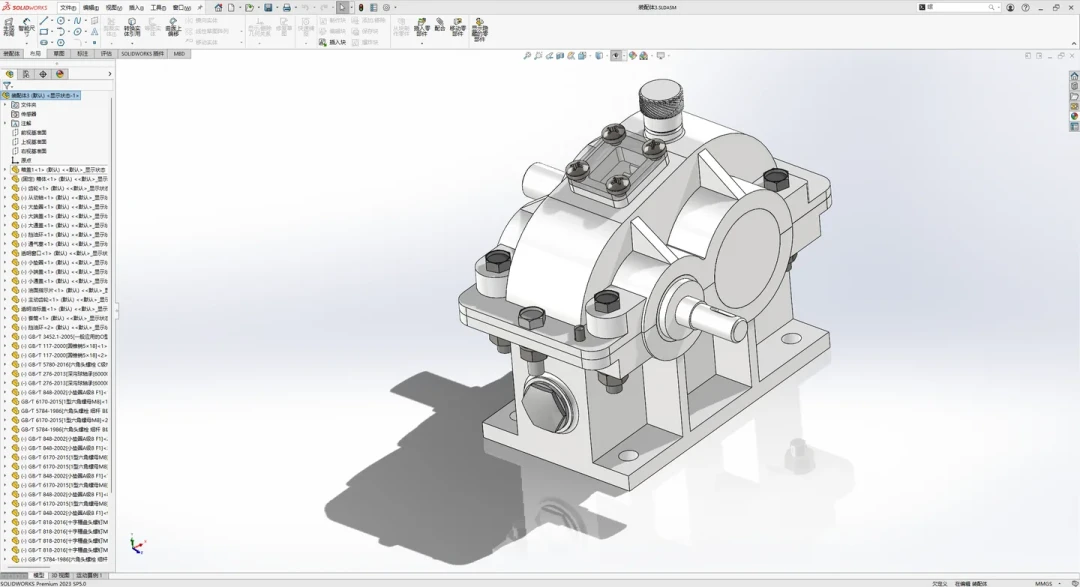Click the Open file folder icon
The height and width of the screenshot is (587, 1080).
tap(249, 8)
